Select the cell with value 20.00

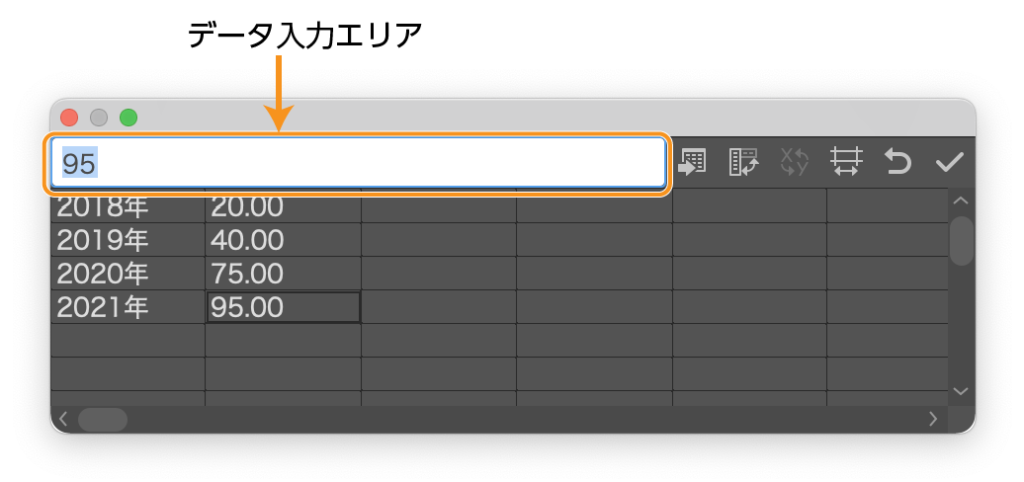tap(282, 207)
